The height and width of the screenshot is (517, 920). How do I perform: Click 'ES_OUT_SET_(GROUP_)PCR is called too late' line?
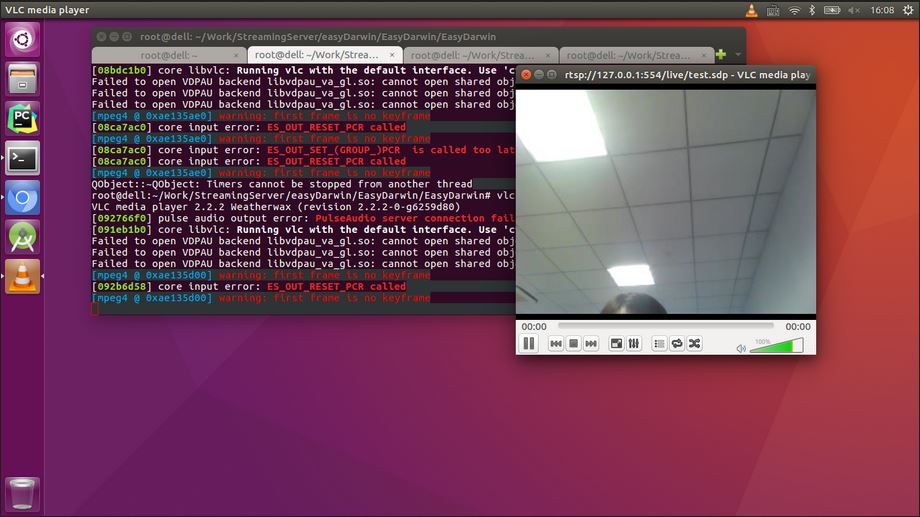tap(303, 150)
